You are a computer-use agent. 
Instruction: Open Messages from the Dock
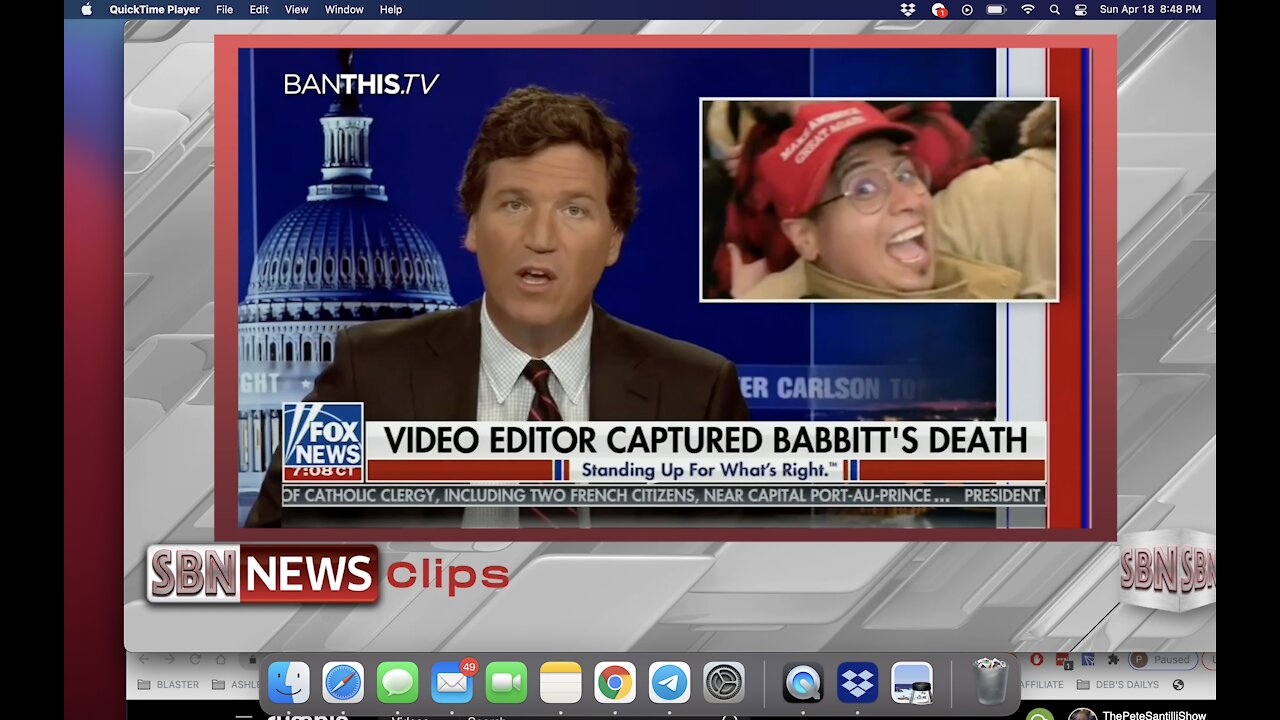tap(398, 683)
